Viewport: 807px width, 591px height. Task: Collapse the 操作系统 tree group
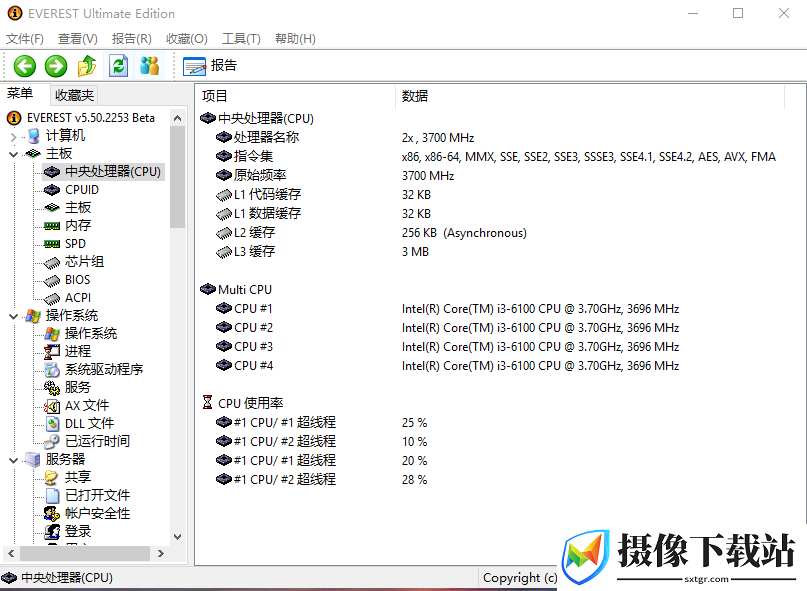[x=14, y=316]
